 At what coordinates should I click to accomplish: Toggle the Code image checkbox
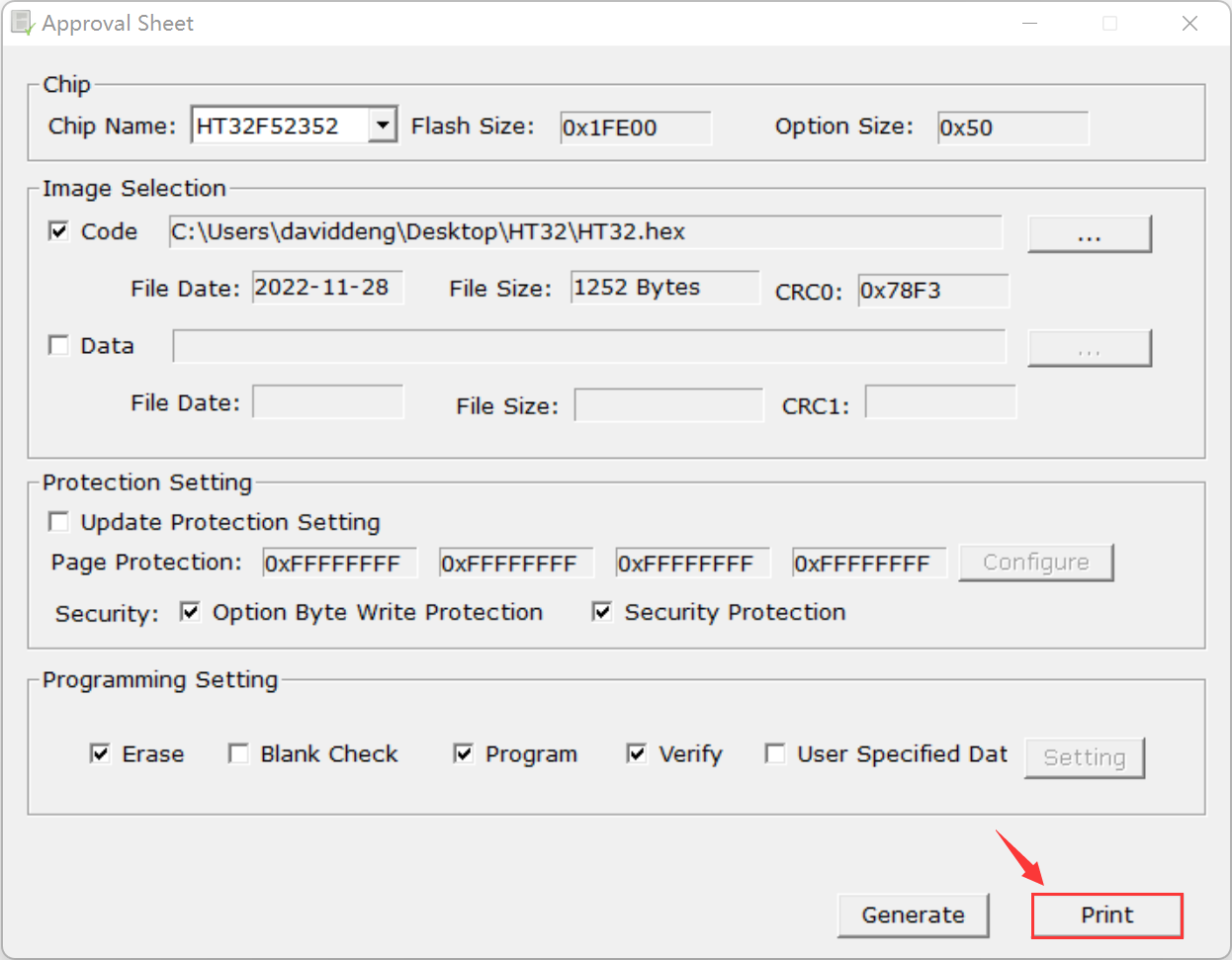tap(59, 231)
